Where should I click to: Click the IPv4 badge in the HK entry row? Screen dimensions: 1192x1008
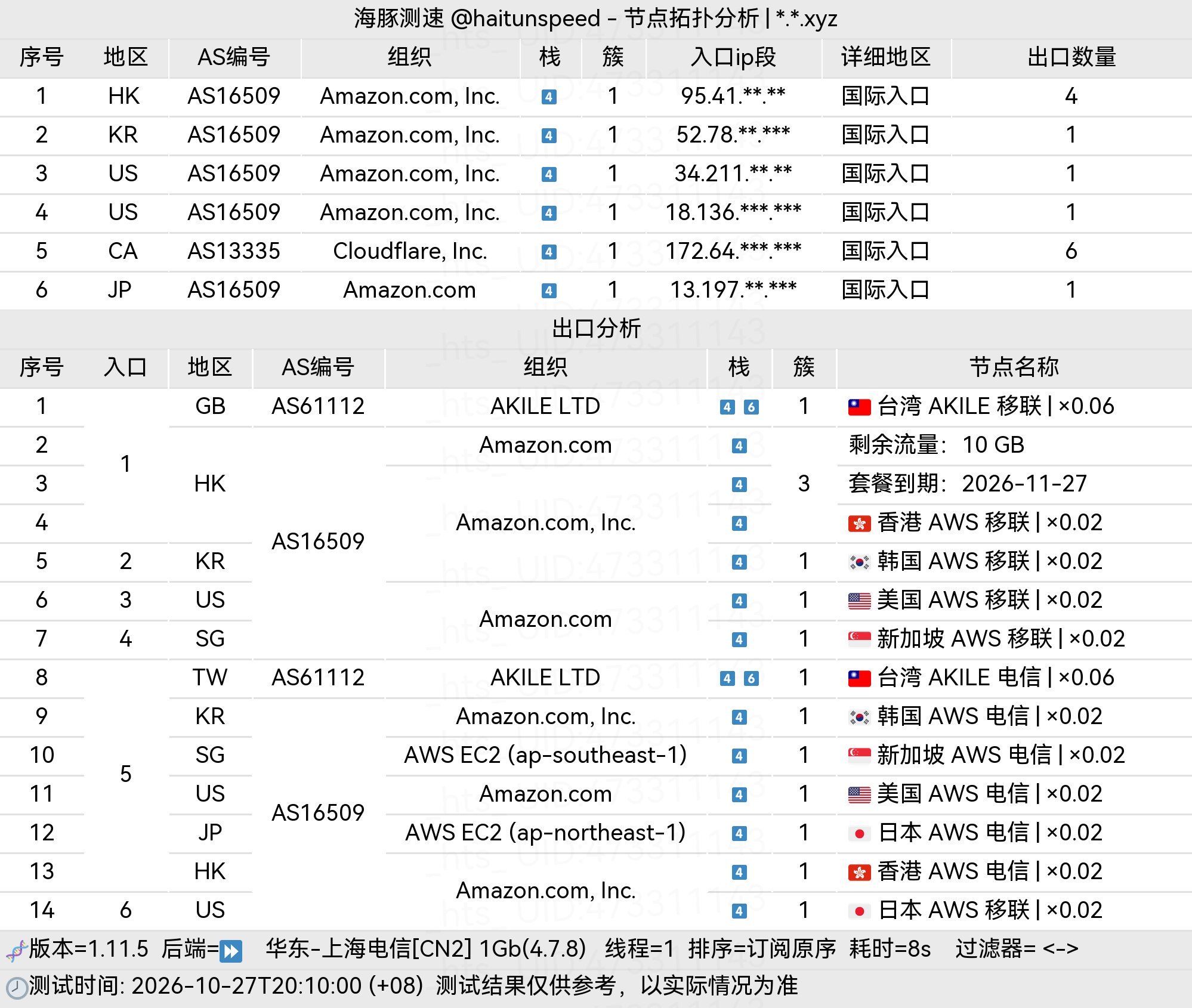click(549, 97)
